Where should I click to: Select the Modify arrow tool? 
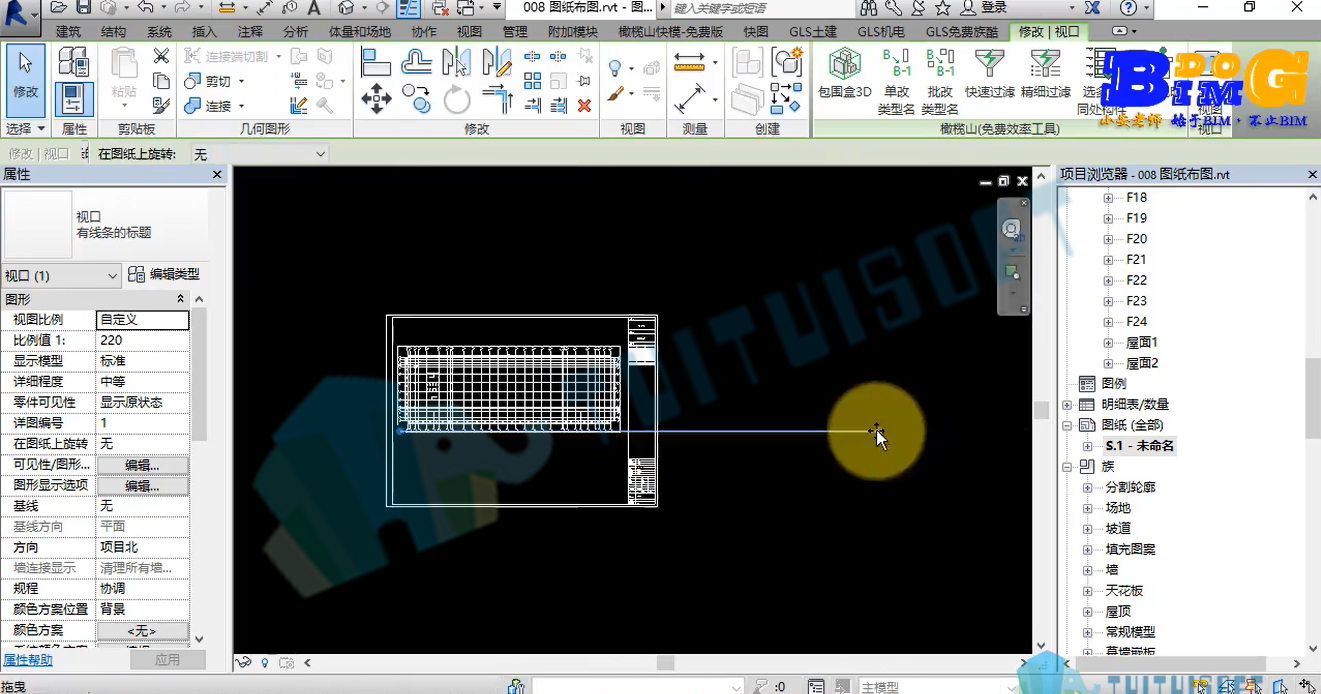point(25,79)
